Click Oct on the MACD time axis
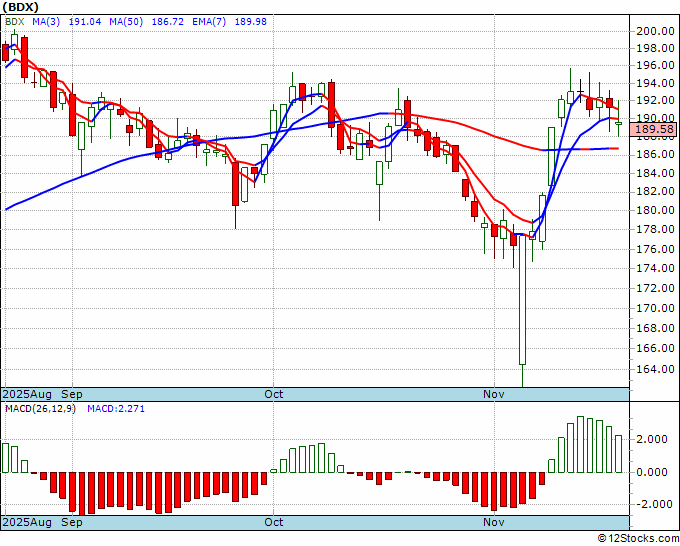 pyautogui.click(x=274, y=522)
